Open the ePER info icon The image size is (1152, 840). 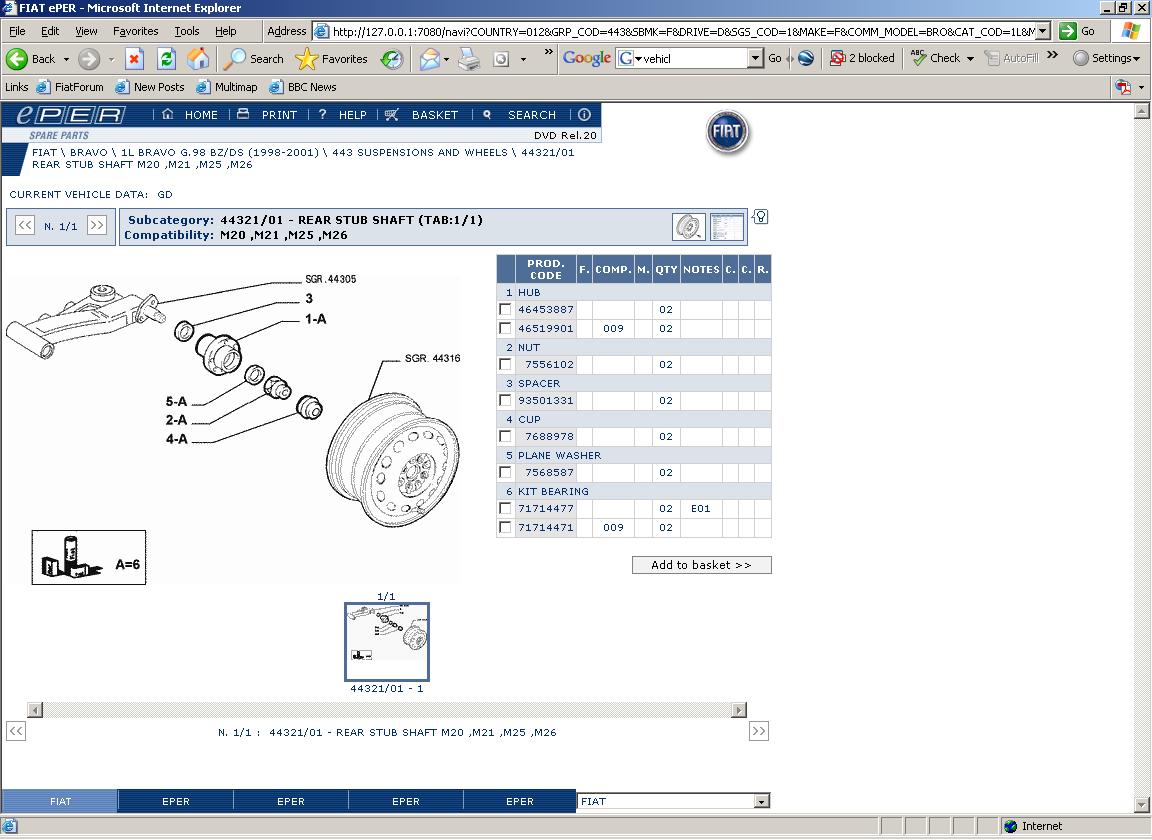(584, 115)
